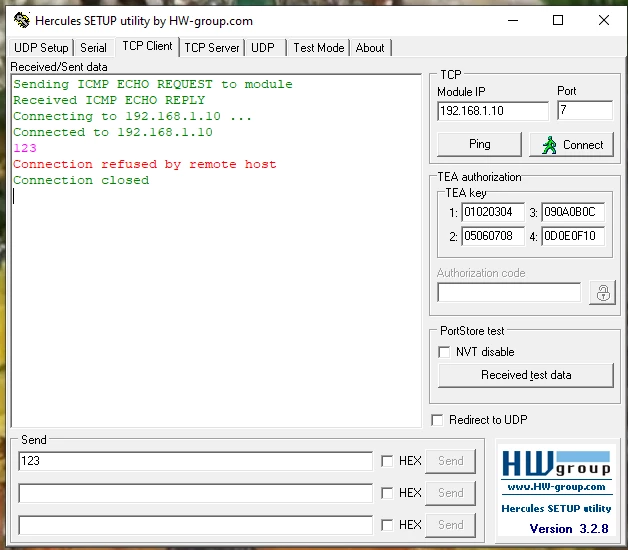Click Send button for the 123 line

pos(451,461)
